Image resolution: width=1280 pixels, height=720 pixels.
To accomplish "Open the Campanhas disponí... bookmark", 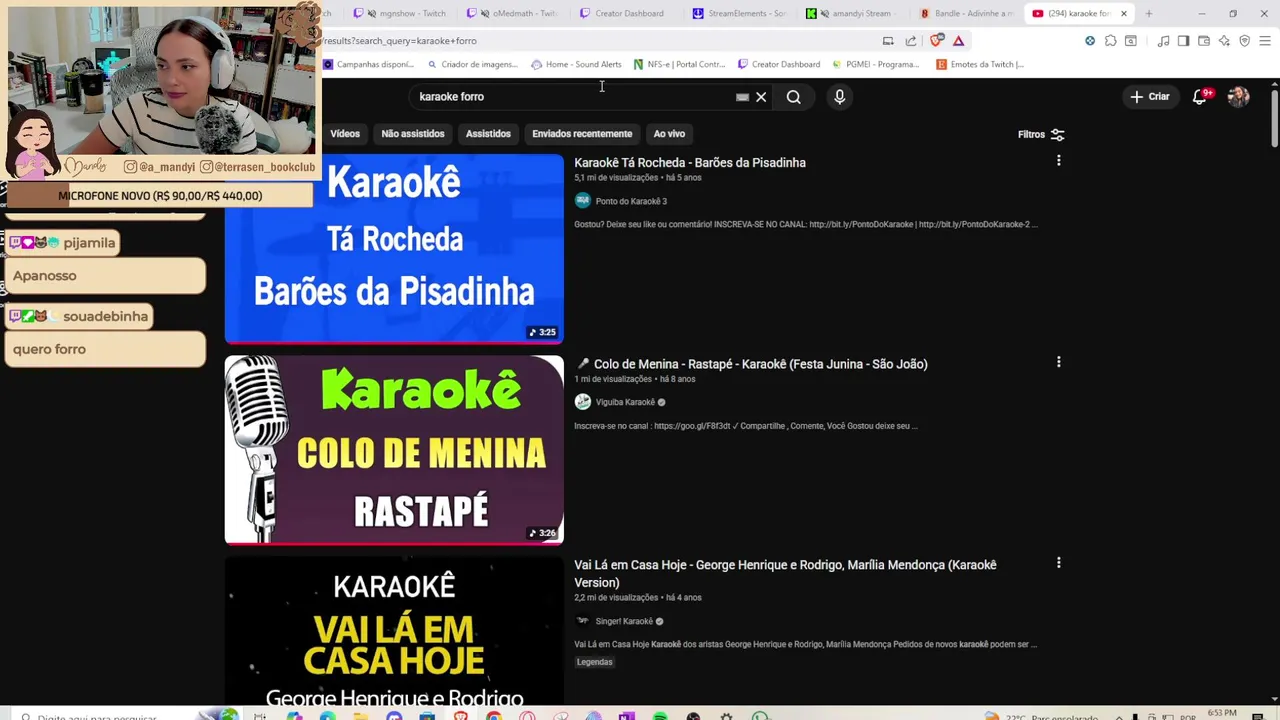I will (368, 64).
